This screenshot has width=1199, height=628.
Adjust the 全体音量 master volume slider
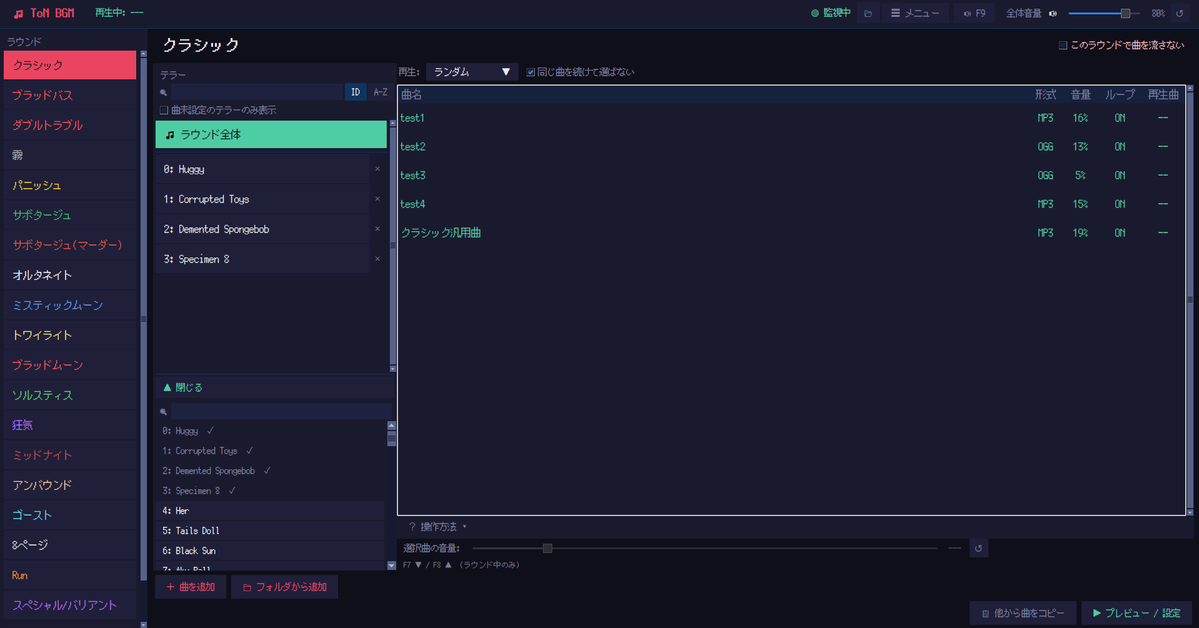point(1104,13)
